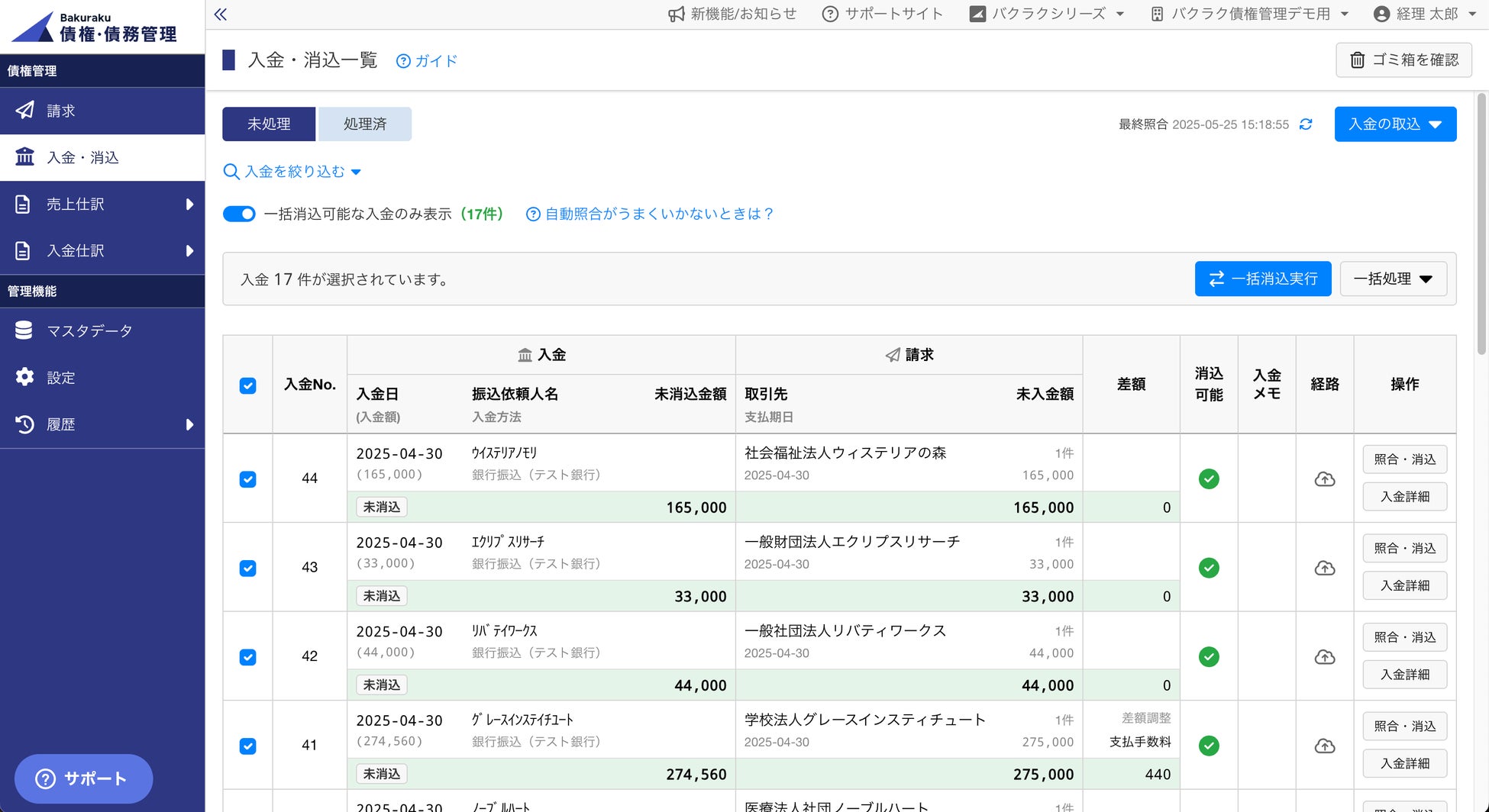Click the cloud upload icon for payment 44
Screen dimensions: 1489x812
(1324, 479)
